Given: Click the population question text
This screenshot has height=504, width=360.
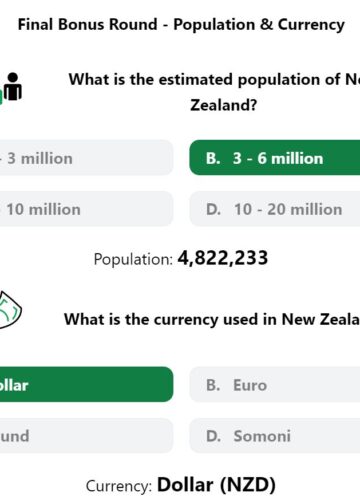Looking at the screenshot, I should (214, 92).
